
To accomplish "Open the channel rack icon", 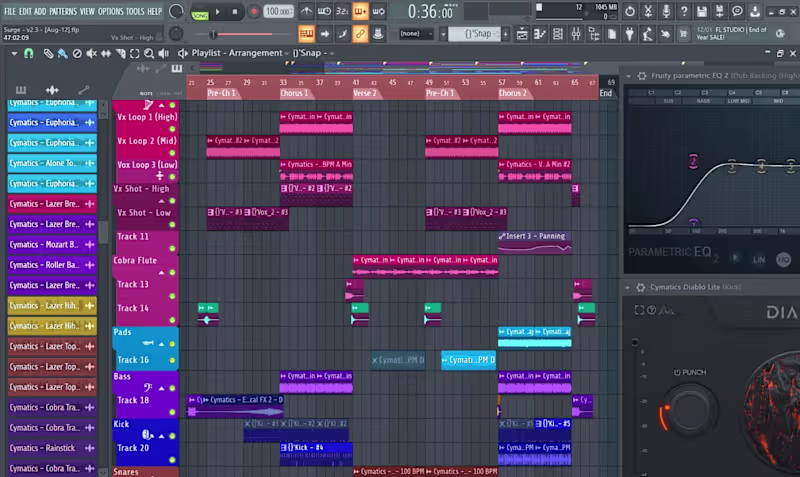I will pos(558,34).
